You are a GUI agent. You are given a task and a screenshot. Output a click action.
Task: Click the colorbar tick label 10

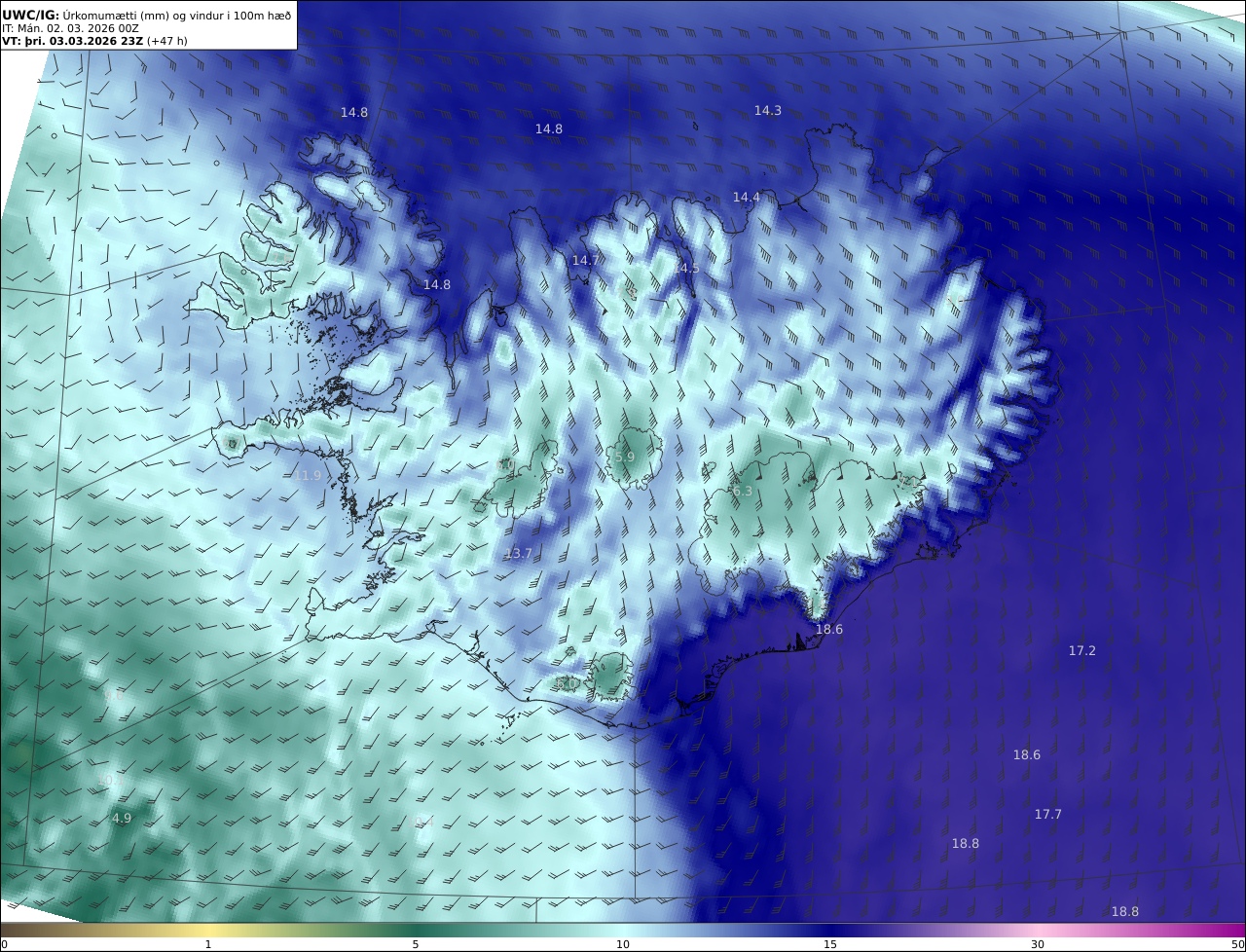tap(623, 944)
